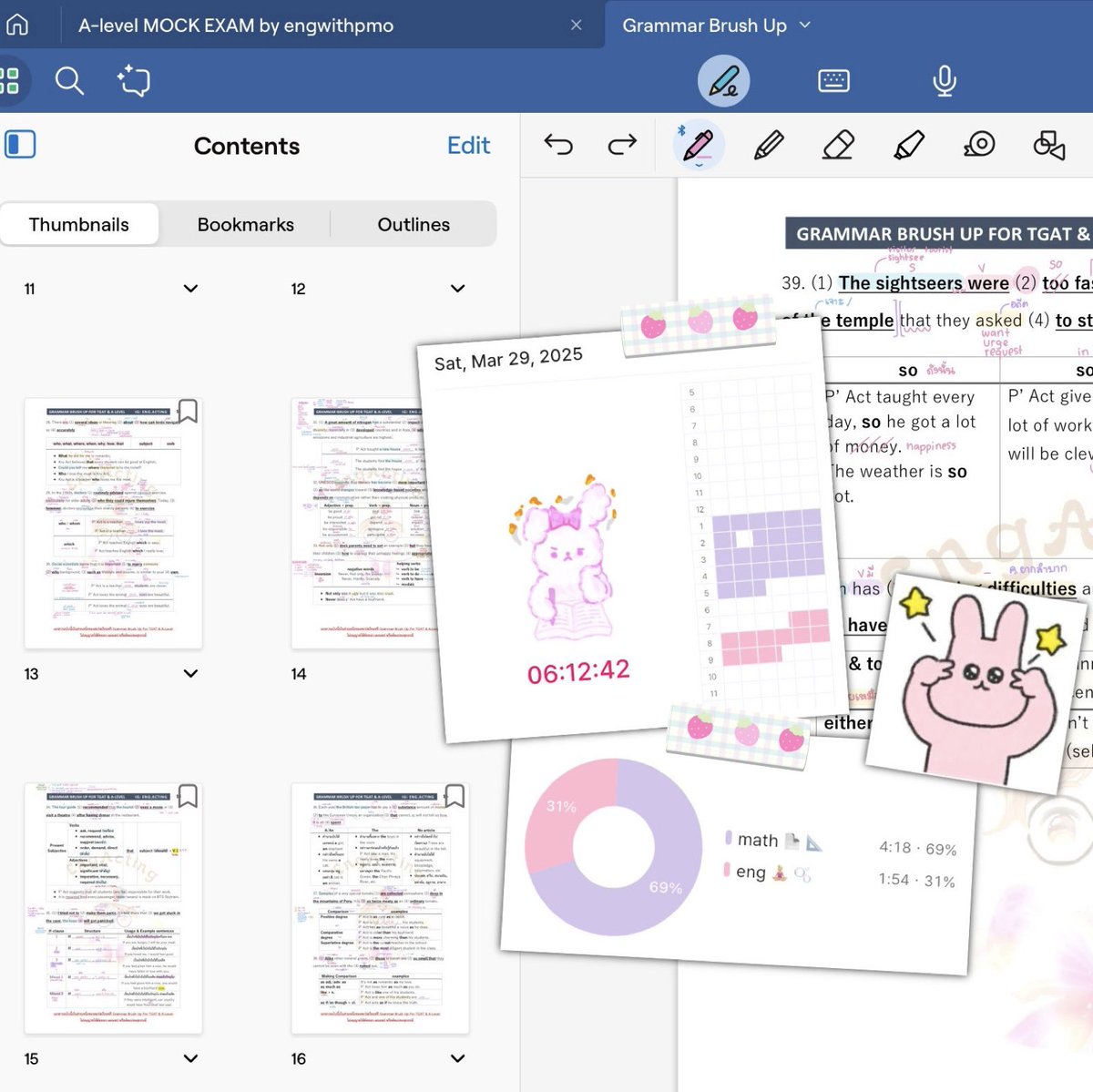Screen dimensions: 1093x1092
Task: Select the Grammar Brush Up tab
Action: (x=704, y=26)
